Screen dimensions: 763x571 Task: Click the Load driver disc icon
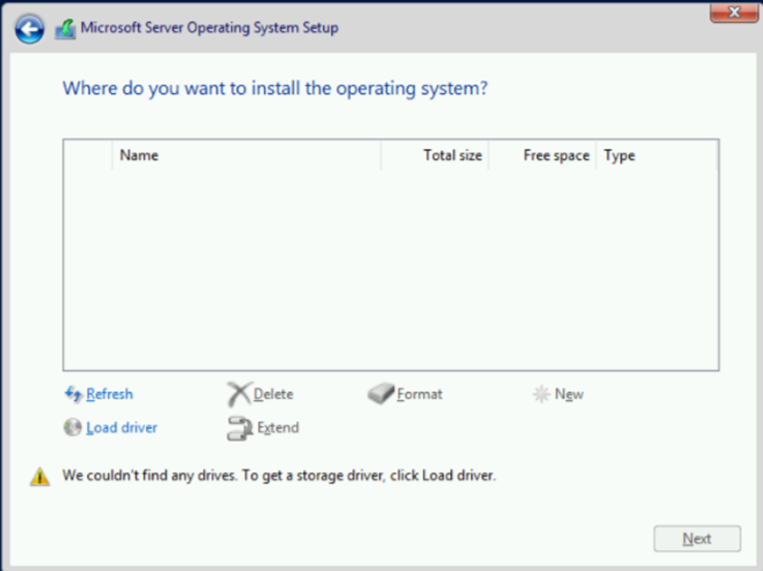(x=73, y=427)
